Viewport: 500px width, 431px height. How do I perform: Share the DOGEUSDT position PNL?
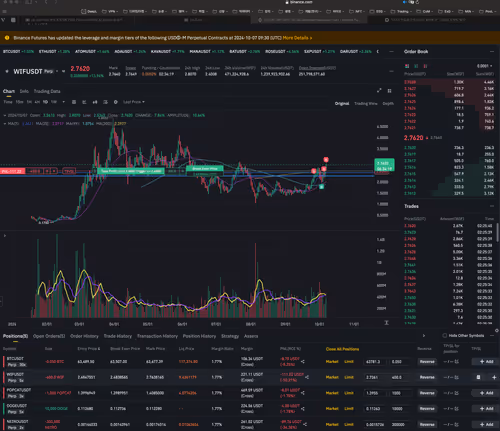[x=303, y=409]
